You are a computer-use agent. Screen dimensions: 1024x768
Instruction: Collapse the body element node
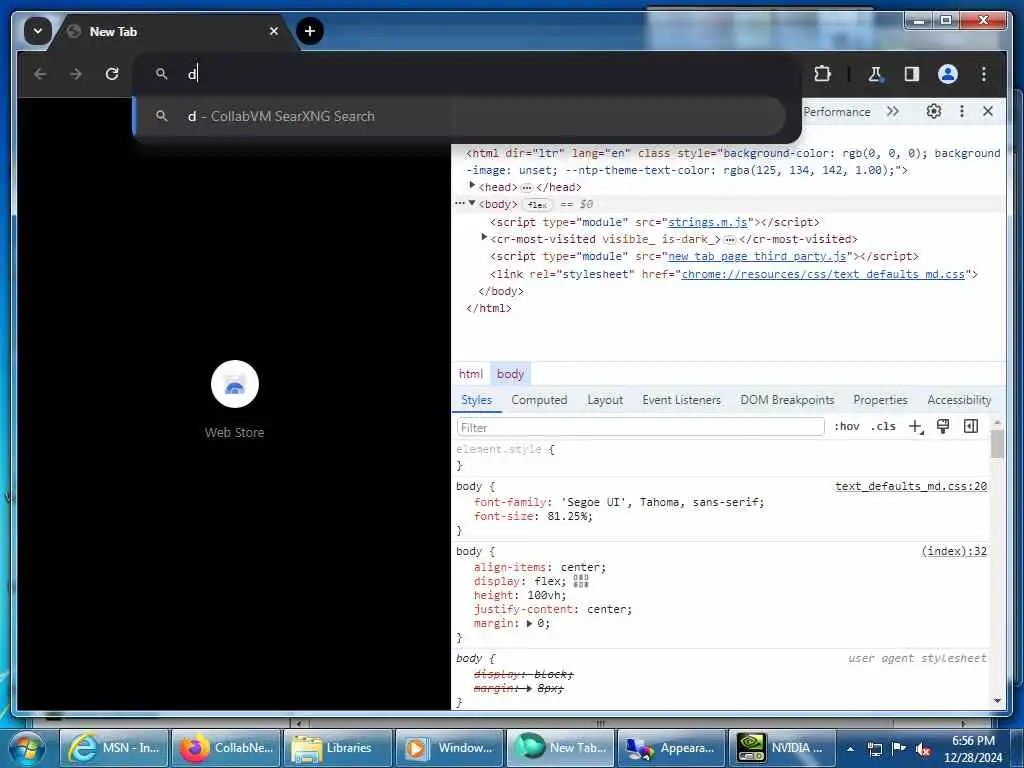[472, 203]
